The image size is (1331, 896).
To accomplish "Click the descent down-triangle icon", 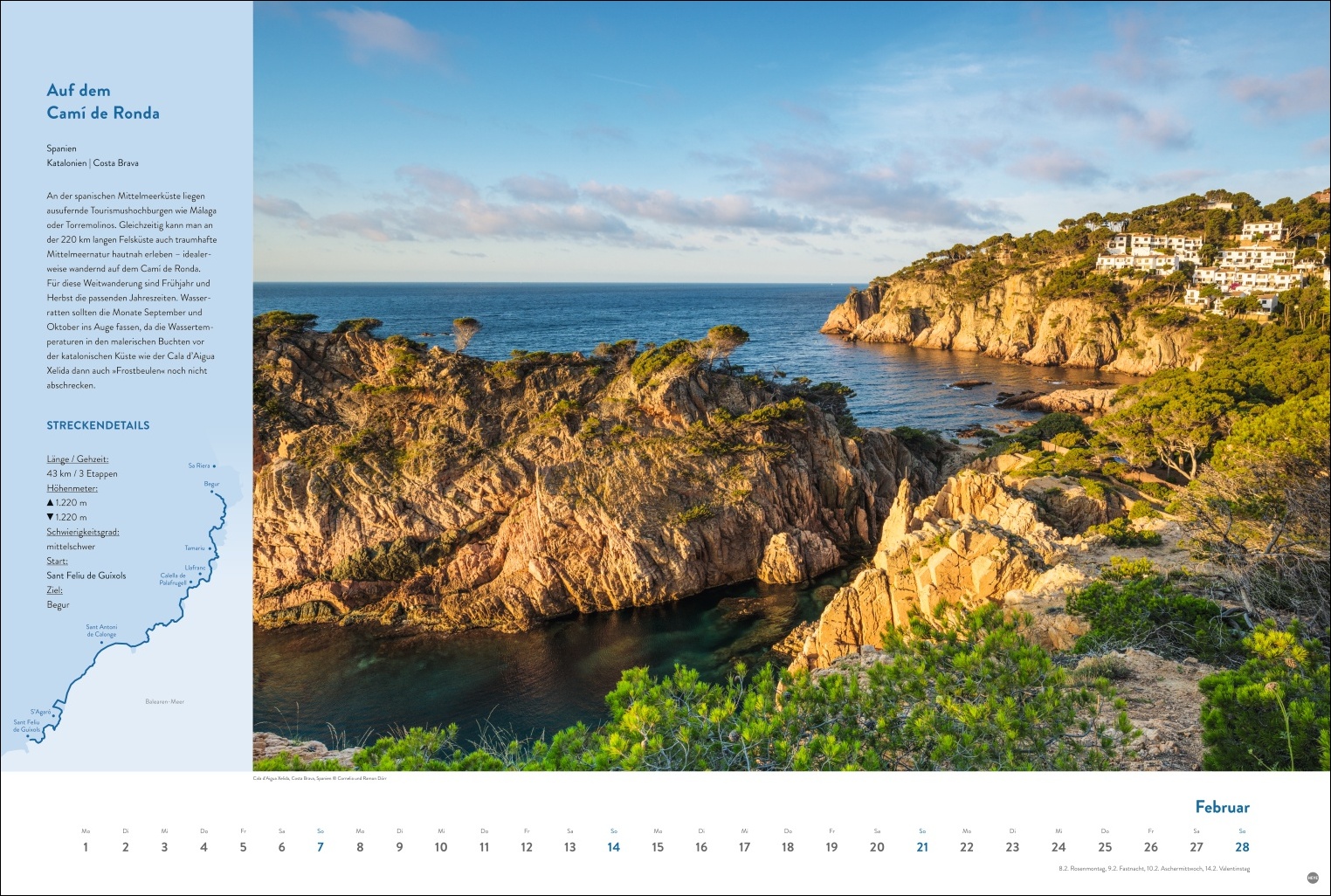I will (x=50, y=517).
